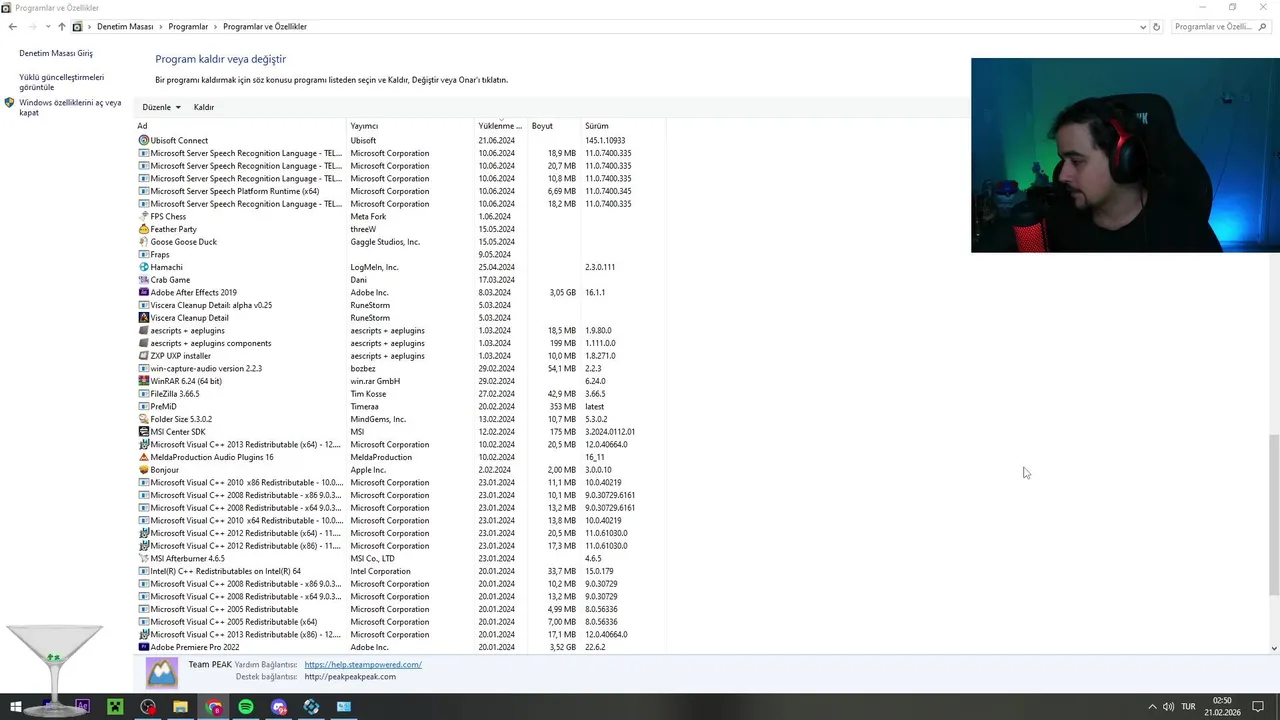Viewport: 1280px width, 720px height.
Task: Open File Explorer from the taskbar
Action: coord(180,707)
